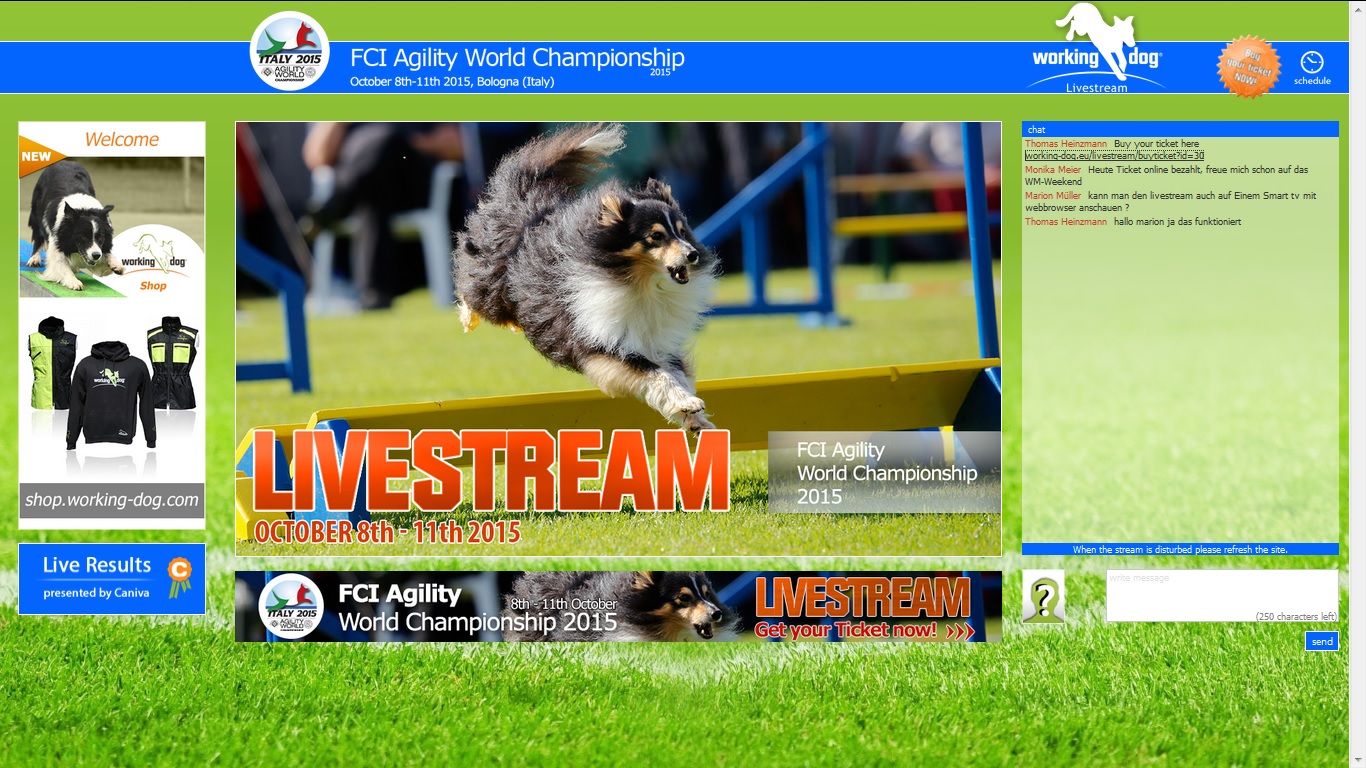Focus the write message input field
This screenshot has width=1366, height=768.
click(1222, 596)
